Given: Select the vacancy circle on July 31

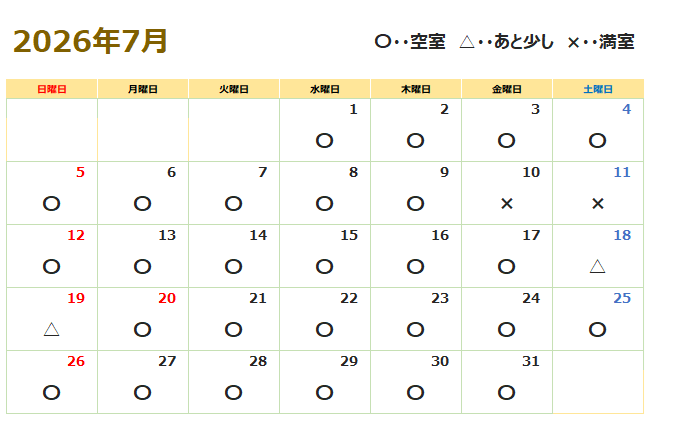Looking at the screenshot, I should point(506,392).
